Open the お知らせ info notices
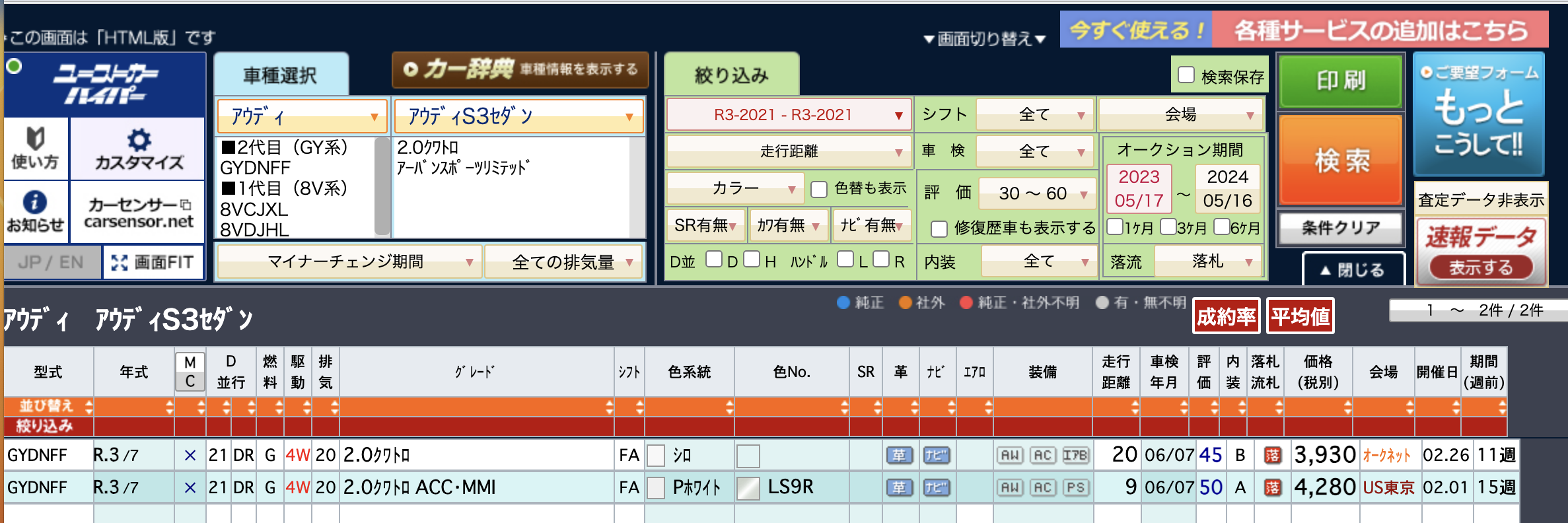This screenshot has height=523, width=1568. click(x=35, y=211)
